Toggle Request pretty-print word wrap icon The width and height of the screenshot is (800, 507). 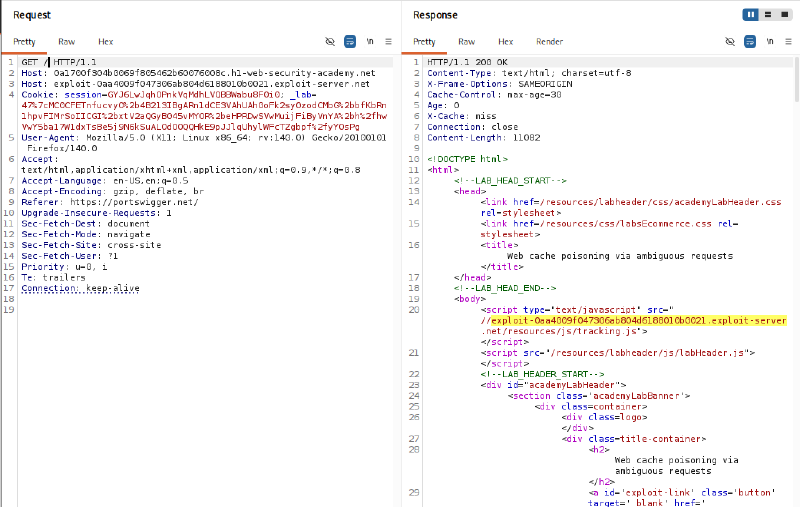pyautogui.click(x=350, y=42)
